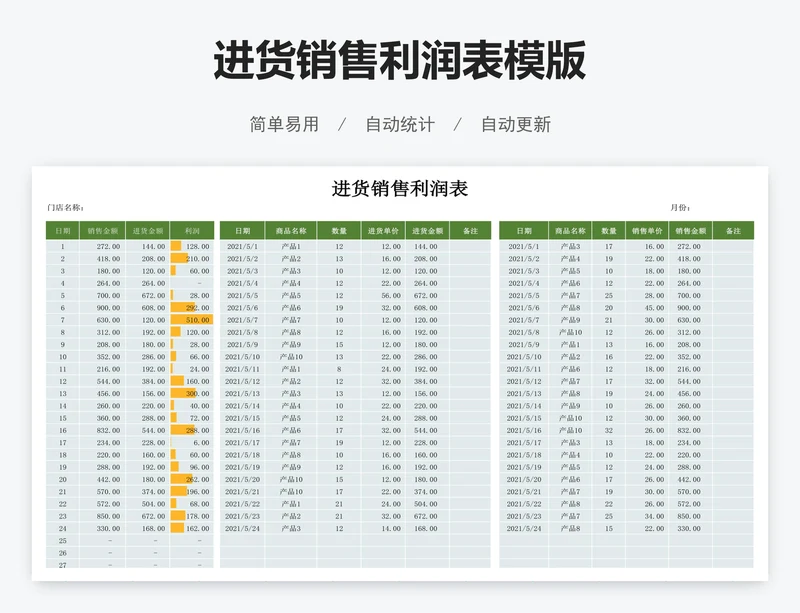800x613 pixels.
Task: Click the 2021/5/24 date in the purchase table
Action: coord(242,528)
